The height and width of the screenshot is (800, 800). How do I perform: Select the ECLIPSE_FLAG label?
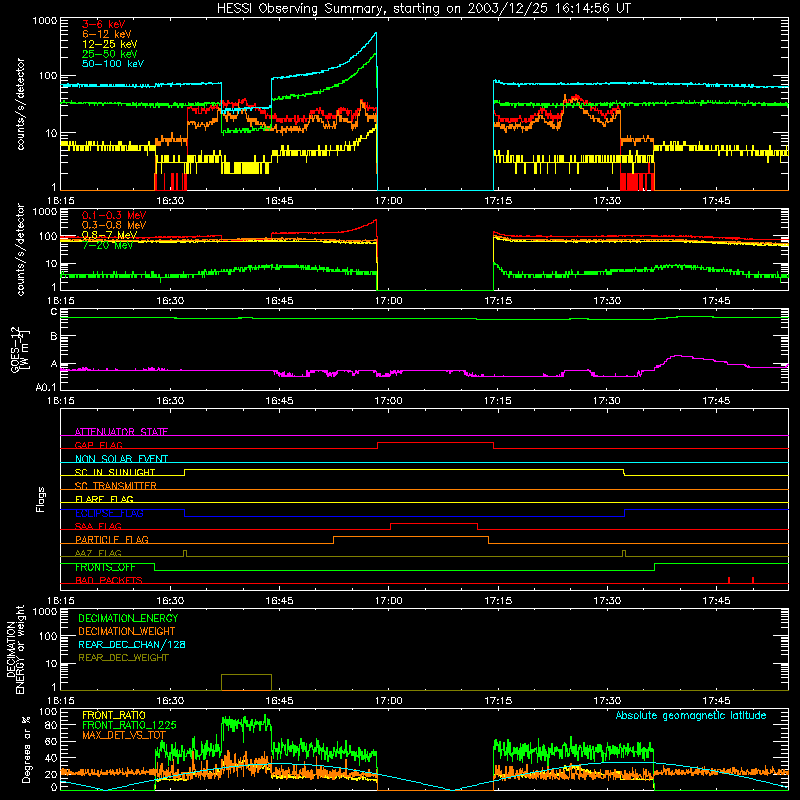109,513
